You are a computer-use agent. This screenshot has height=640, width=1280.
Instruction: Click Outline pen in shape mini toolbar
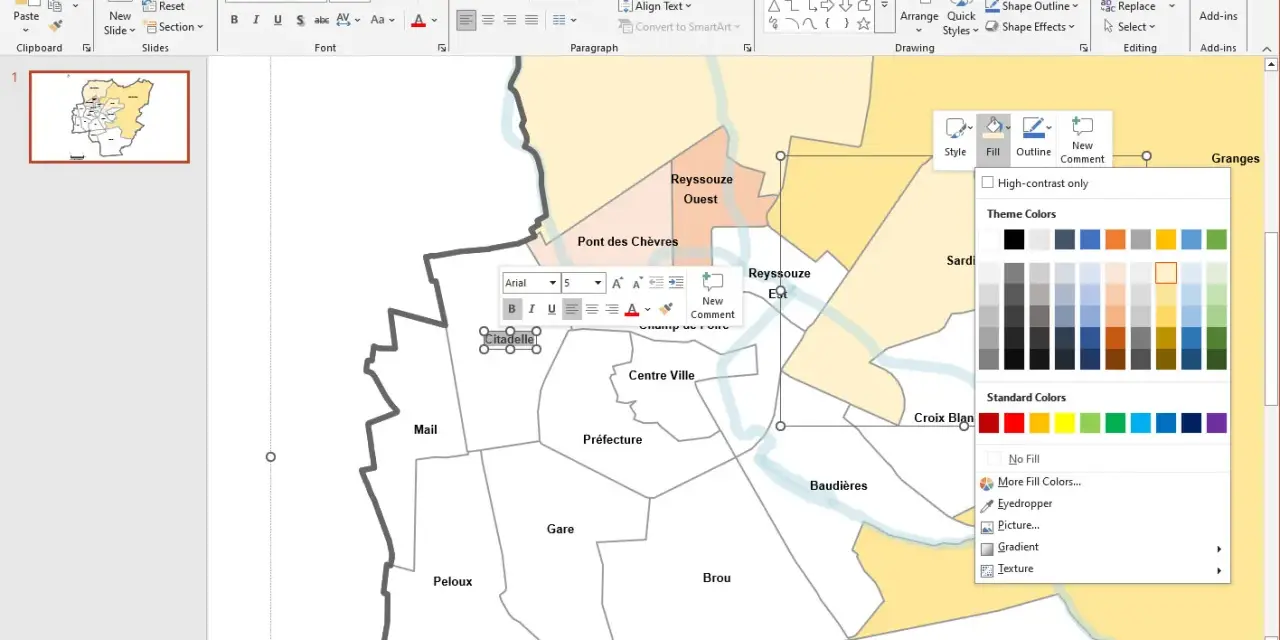tap(1033, 138)
